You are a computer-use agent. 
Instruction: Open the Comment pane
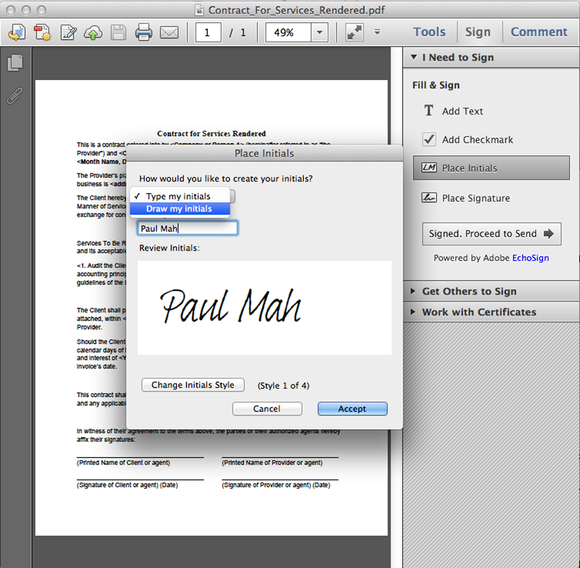click(539, 32)
